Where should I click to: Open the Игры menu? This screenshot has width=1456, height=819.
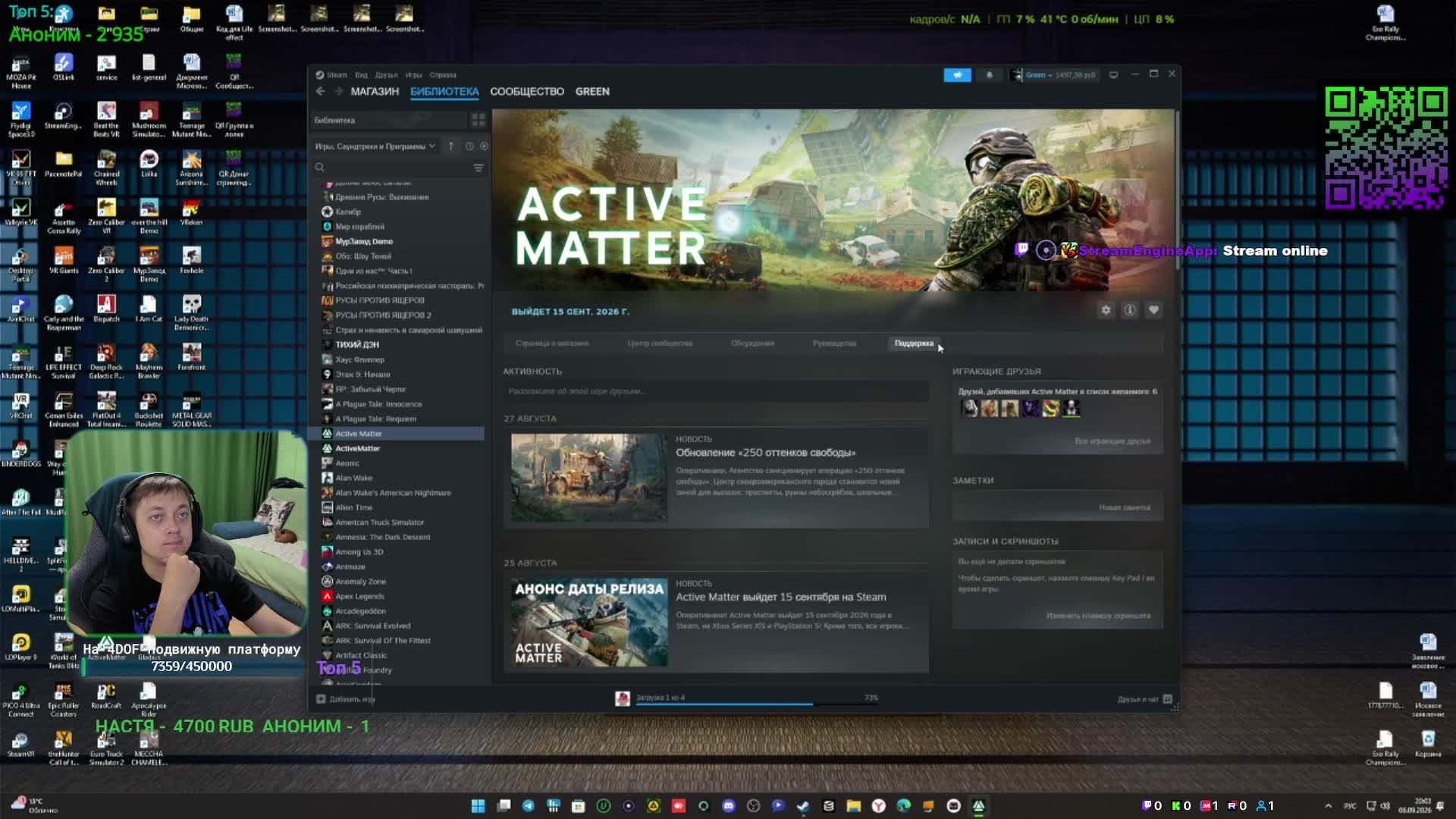[x=413, y=75]
